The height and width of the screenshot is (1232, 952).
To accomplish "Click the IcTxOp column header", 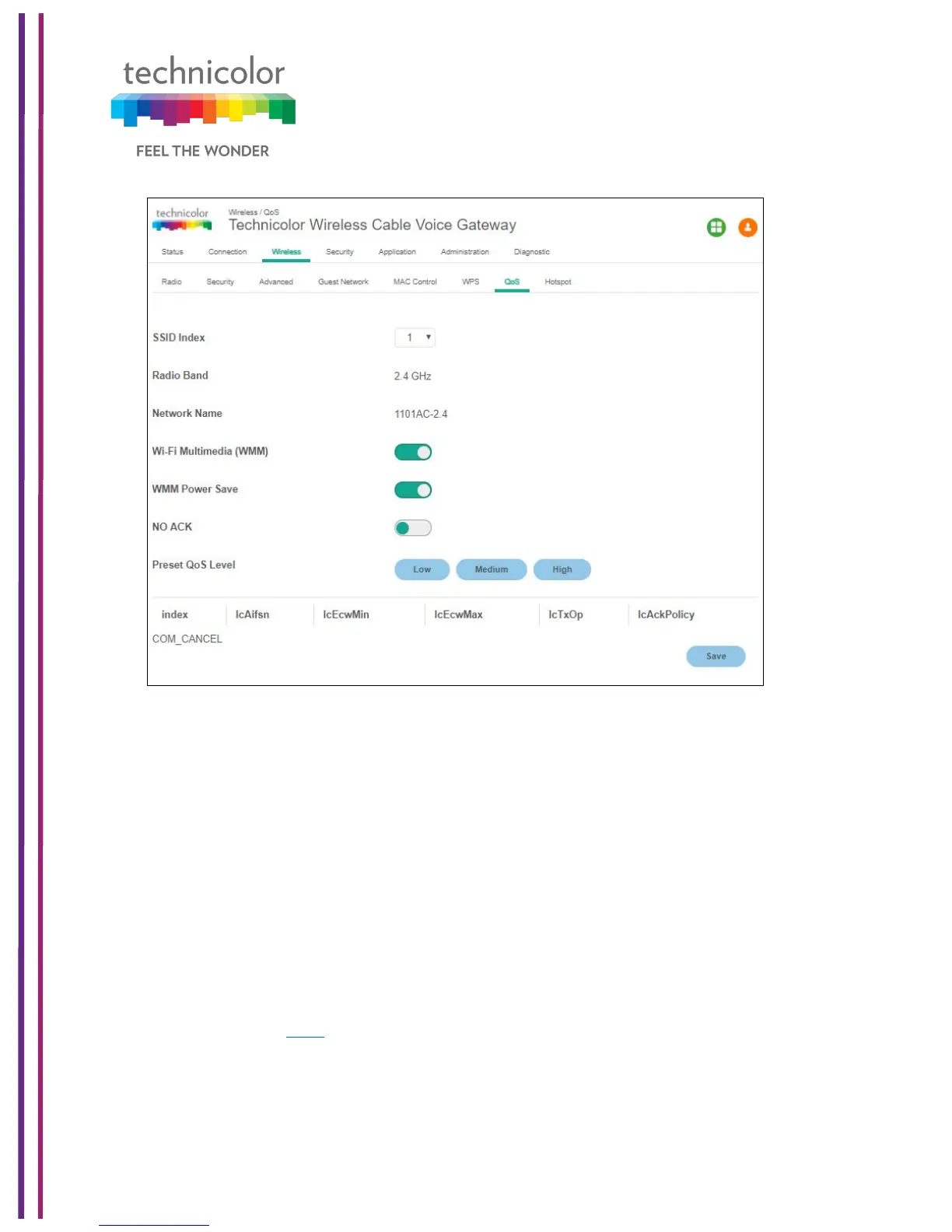I will 565,614.
